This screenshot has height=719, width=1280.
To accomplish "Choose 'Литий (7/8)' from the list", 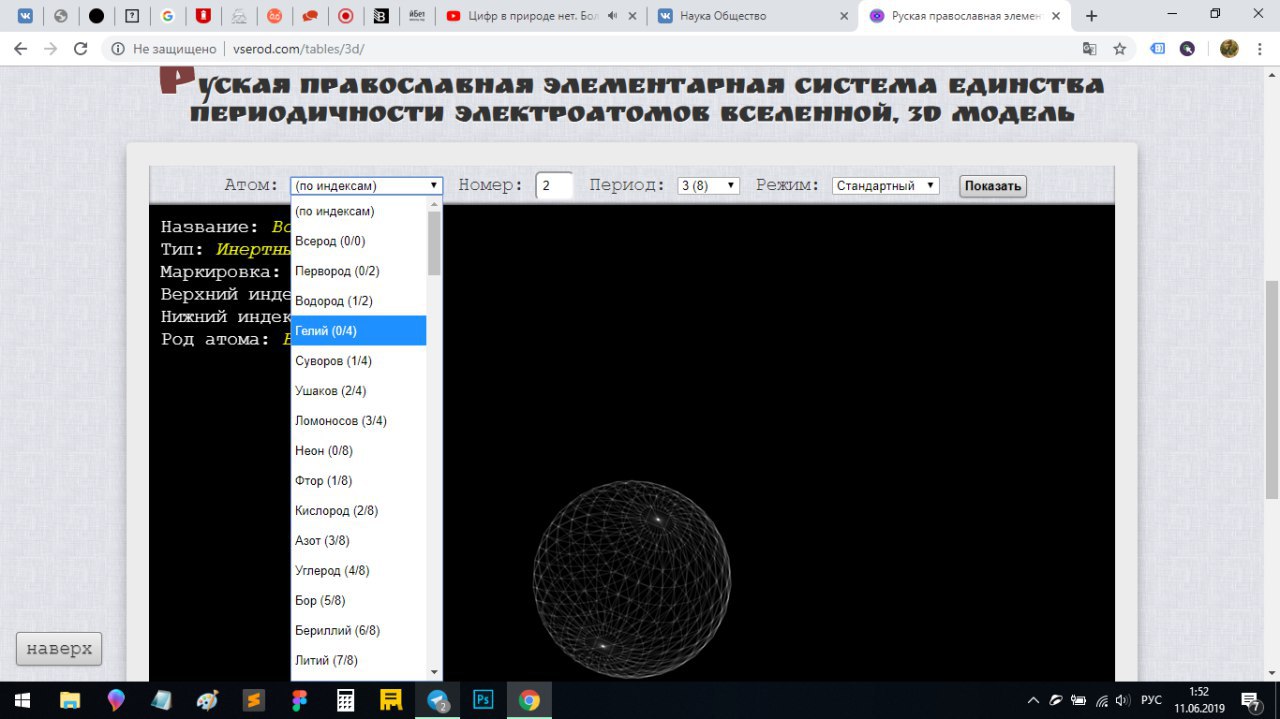I will (x=359, y=661).
